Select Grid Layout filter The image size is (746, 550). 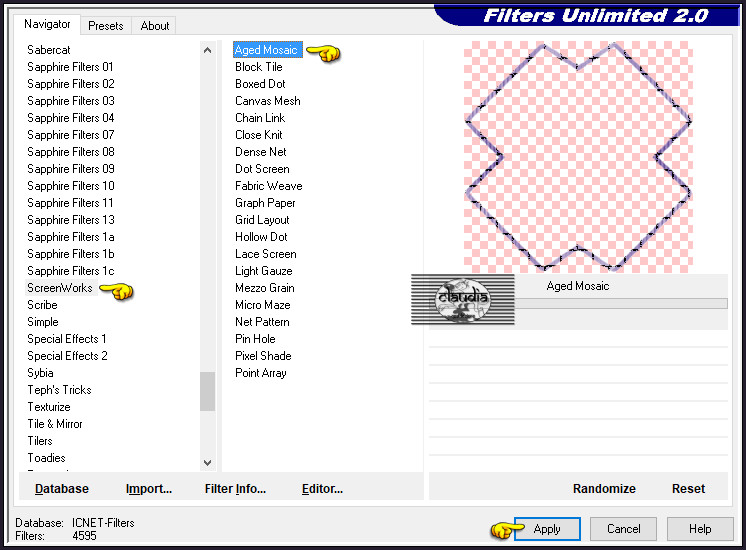[262, 220]
